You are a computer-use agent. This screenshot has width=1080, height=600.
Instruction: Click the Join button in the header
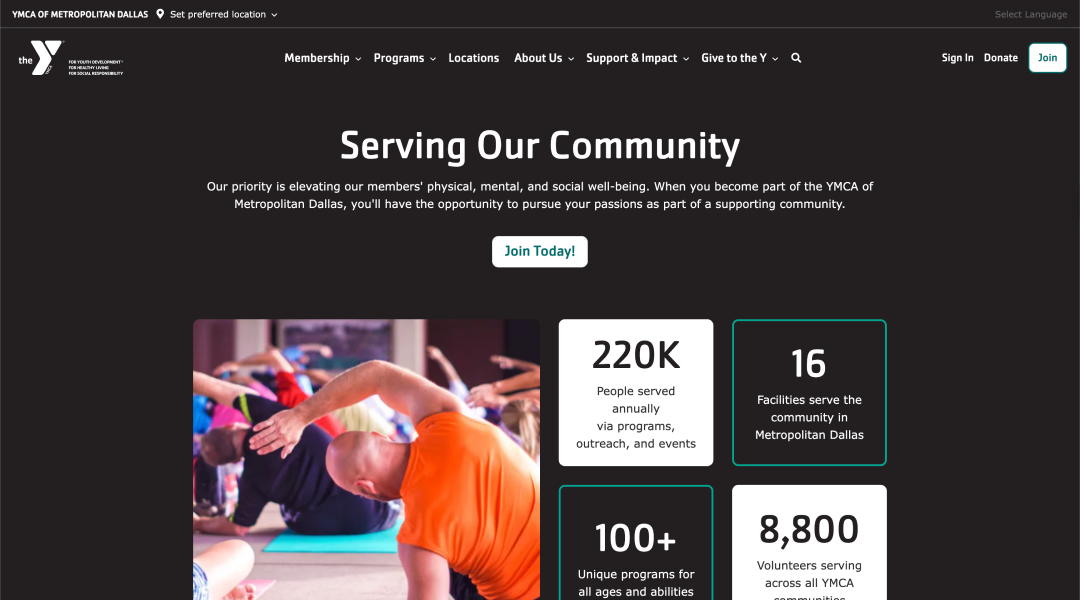1047,58
